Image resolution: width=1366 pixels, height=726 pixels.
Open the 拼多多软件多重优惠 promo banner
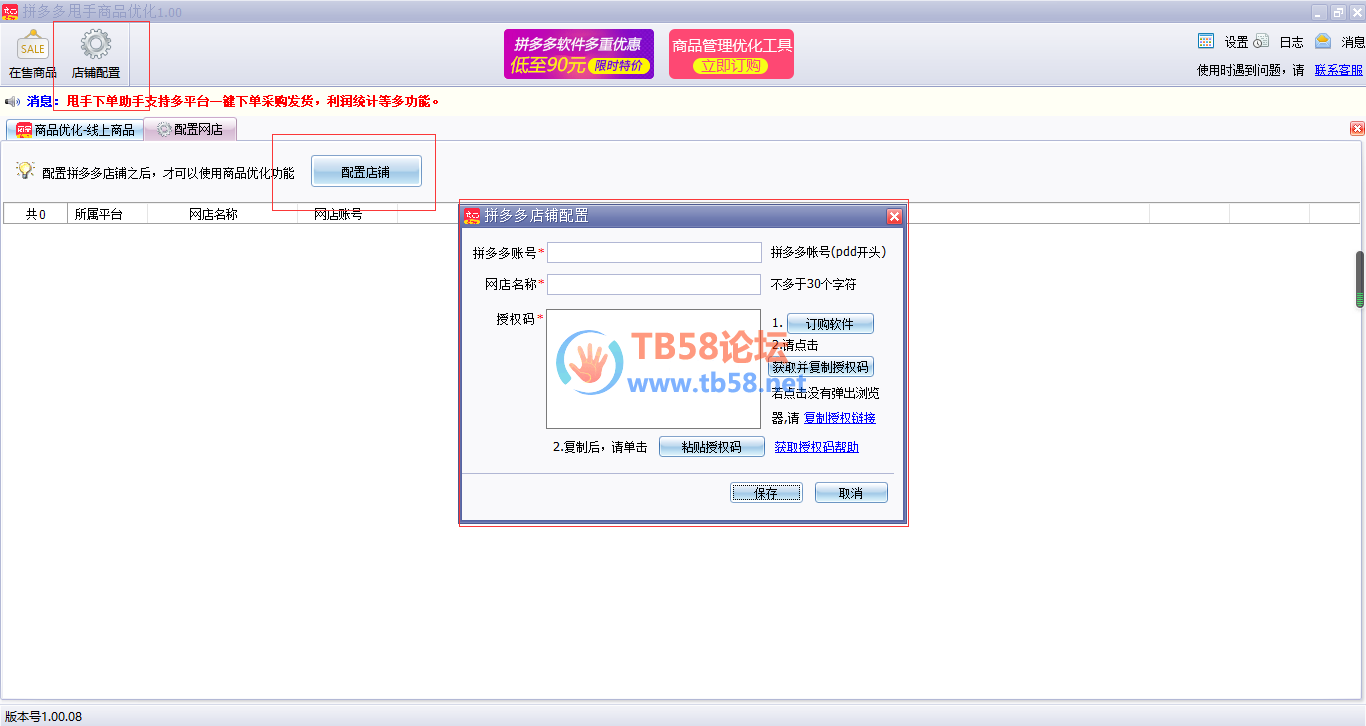579,54
